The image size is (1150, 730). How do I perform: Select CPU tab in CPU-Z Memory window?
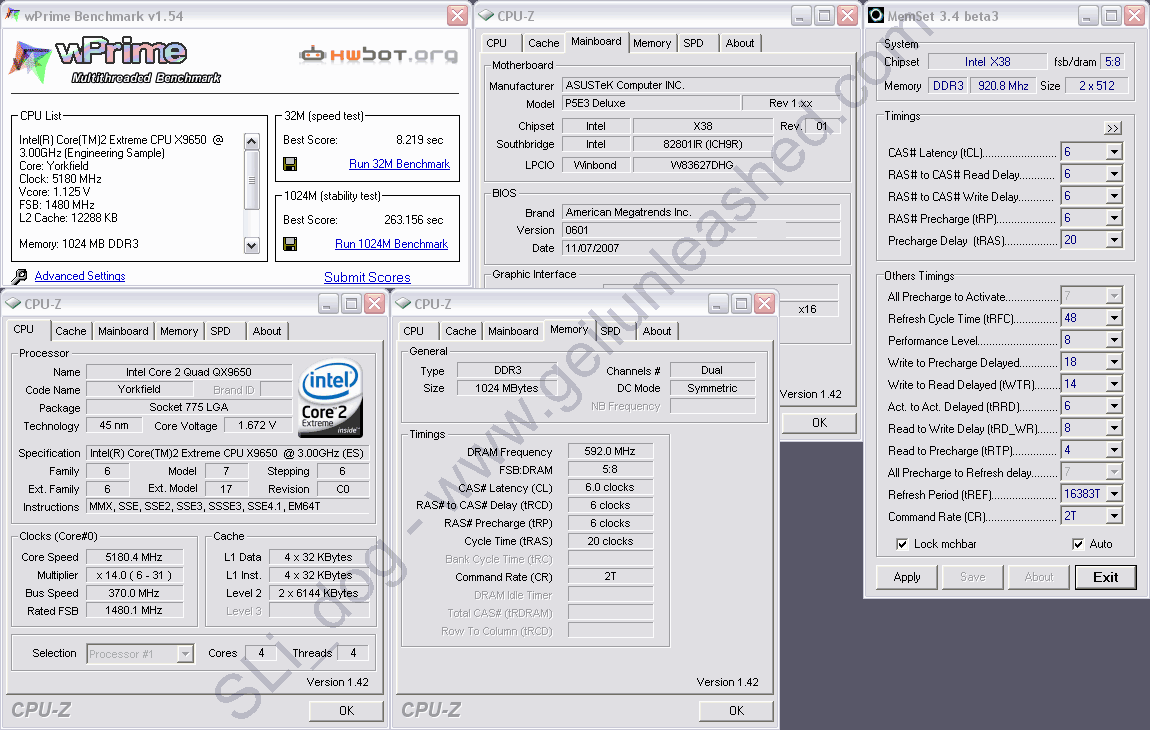414,331
